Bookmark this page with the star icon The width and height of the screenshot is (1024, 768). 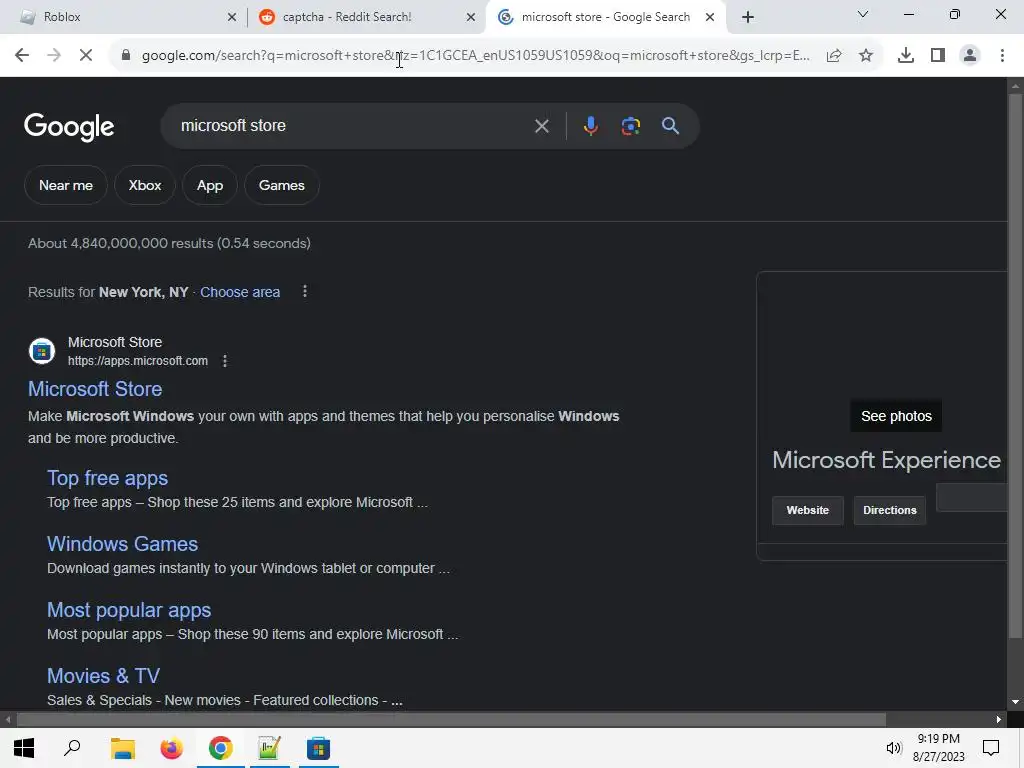tap(866, 56)
